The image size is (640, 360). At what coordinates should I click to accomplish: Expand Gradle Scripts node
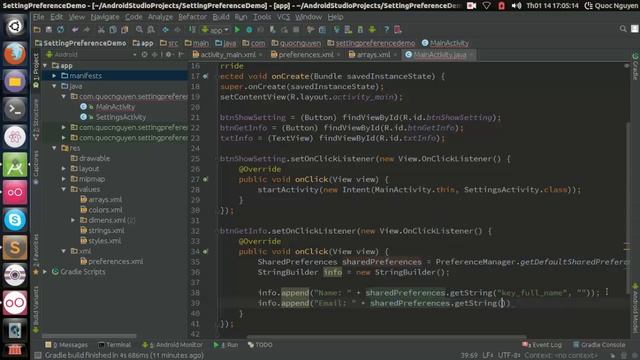point(45,271)
